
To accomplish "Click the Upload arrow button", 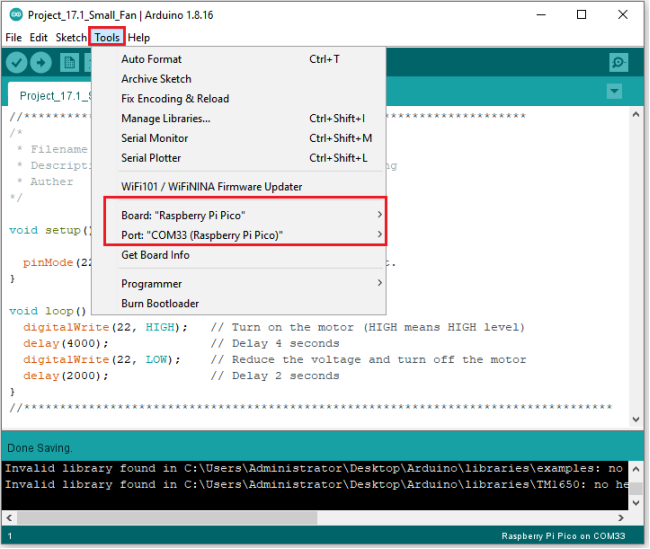I will click(41, 63).
